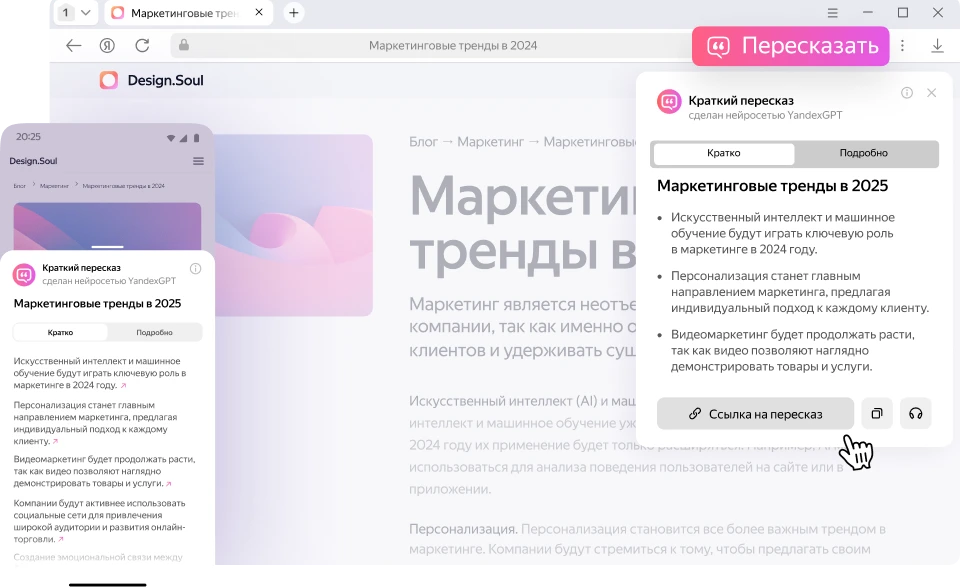Close the Маркетинговые тренды tab

click(x=259, y=12)
